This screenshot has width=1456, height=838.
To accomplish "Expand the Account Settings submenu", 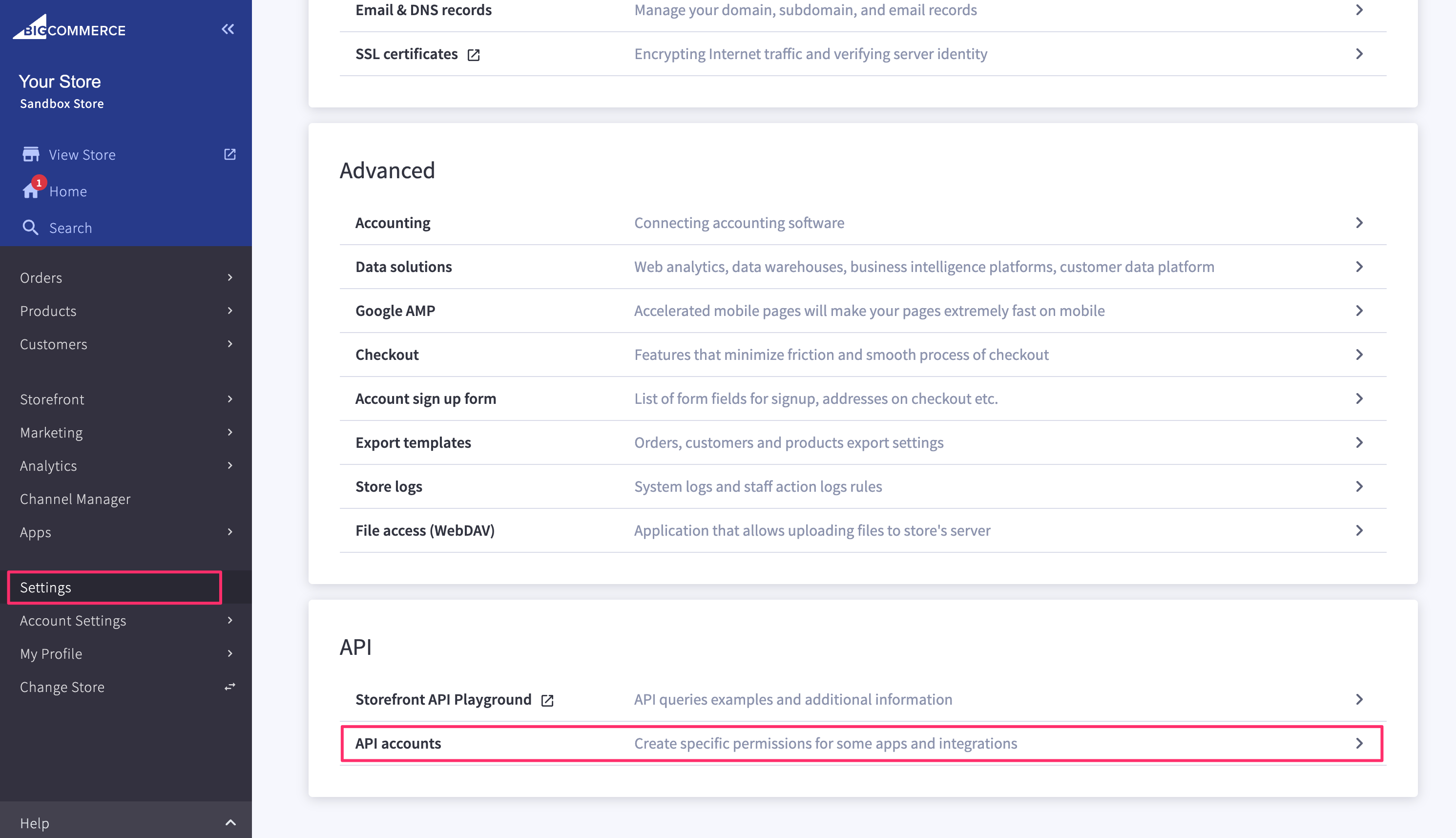I will pyautogui.click(x=229, y=620).
